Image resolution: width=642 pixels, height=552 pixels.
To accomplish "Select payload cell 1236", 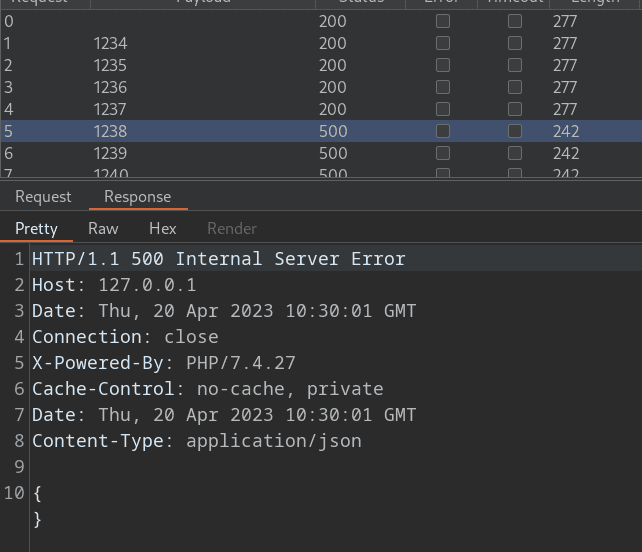I will [111, 87].
